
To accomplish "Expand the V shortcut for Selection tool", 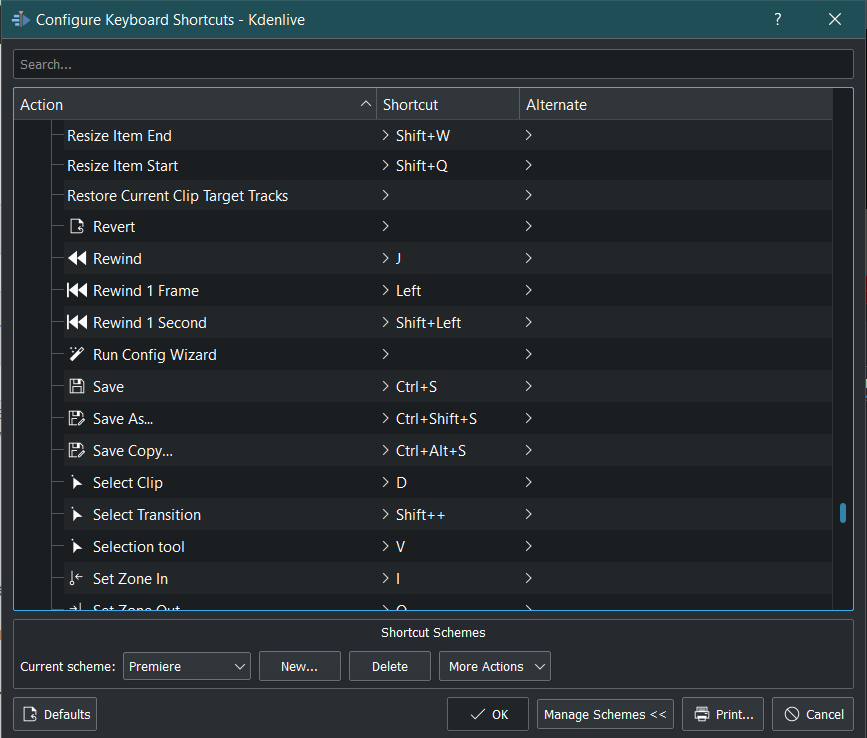I will pos(385,547).
